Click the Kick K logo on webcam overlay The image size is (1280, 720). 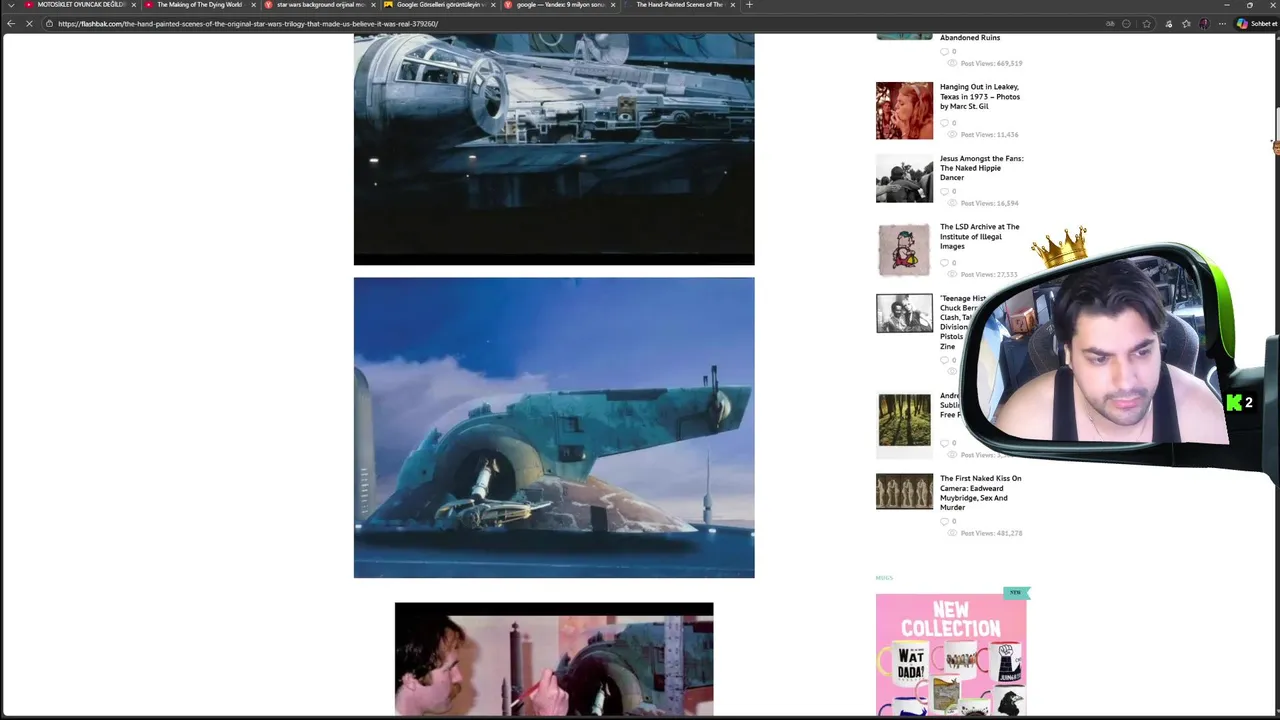[1234, 403]
